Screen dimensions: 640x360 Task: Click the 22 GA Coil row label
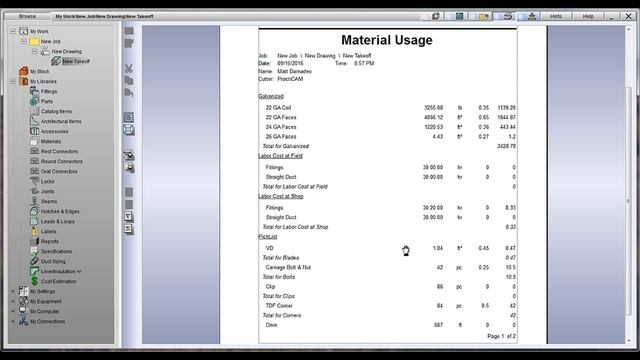[278, 108]
